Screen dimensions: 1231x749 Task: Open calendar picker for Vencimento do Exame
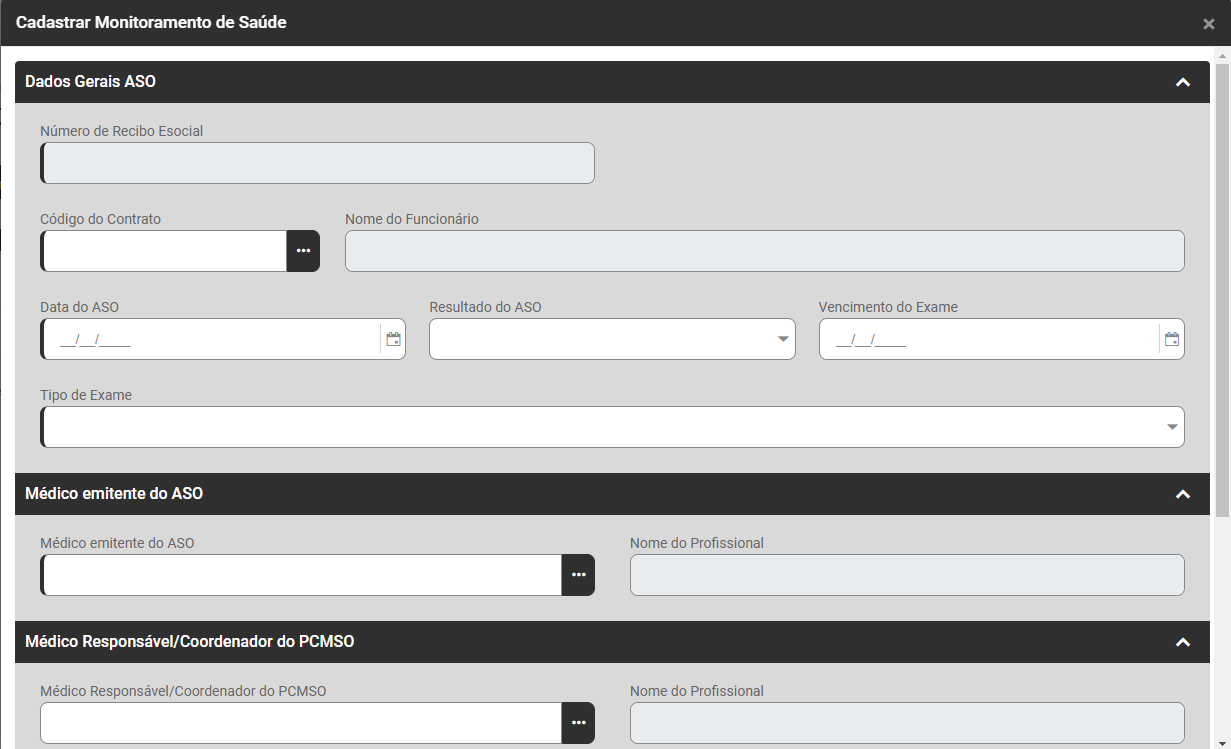[x=1172, y=339]
